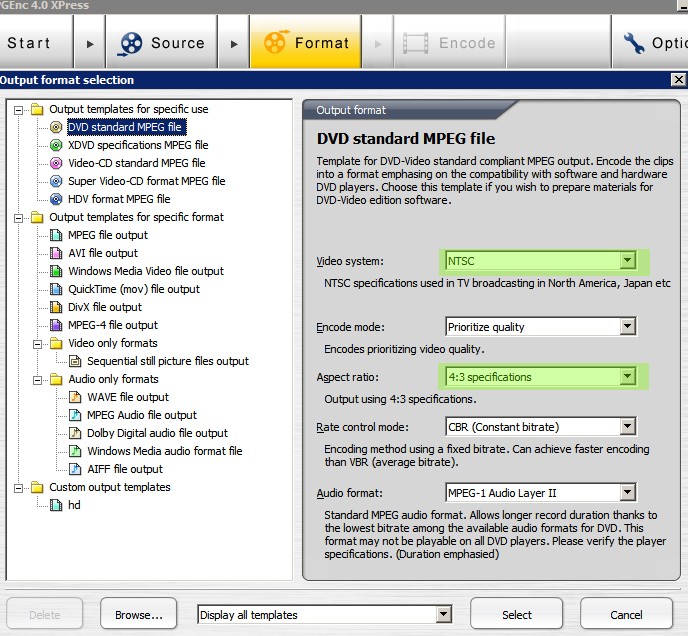This screenshot has width=688, height=636.
Task: Open the Aspect ratio dropdown
Action: coord(627,377)
